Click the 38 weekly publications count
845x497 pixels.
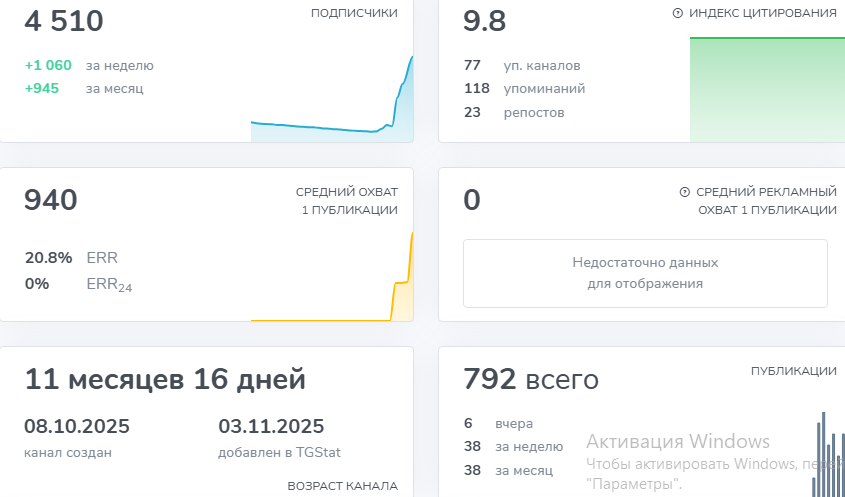[472, 446]
